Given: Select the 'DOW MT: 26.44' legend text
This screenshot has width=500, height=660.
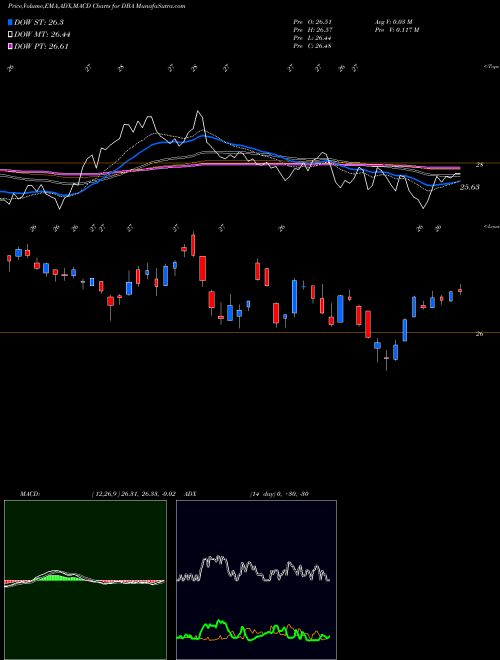Looking at the screenshot, I should (x=42, y=35).
